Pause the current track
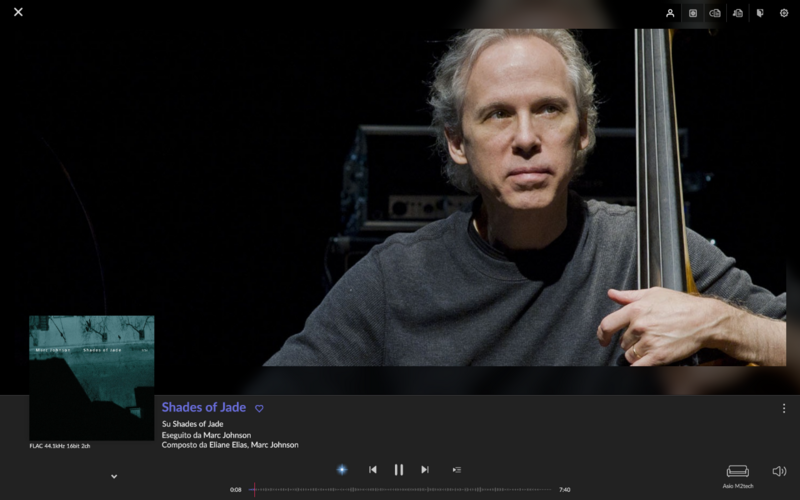Image resolution: width=800 pixels, height=500 pixels. coord(398,469)
